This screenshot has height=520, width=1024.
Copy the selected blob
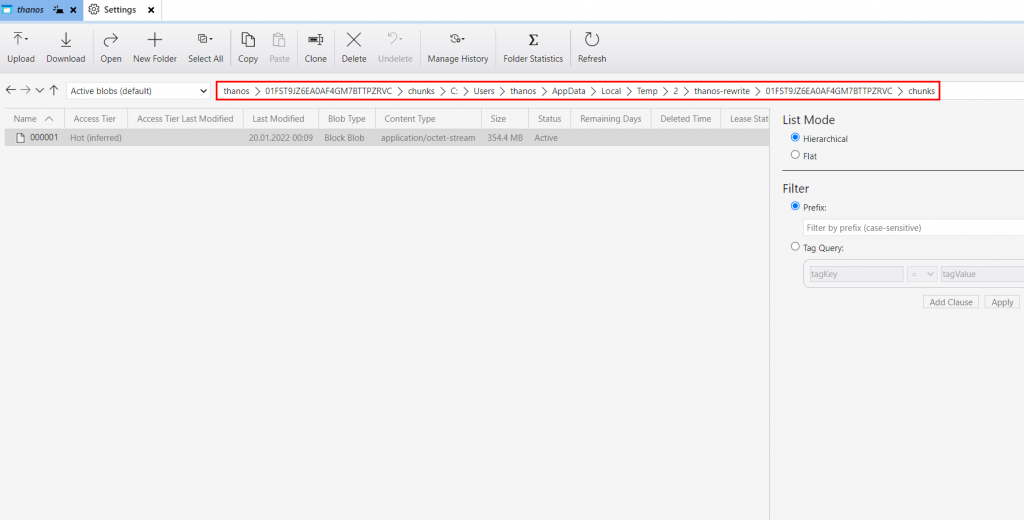pos(248,48)
